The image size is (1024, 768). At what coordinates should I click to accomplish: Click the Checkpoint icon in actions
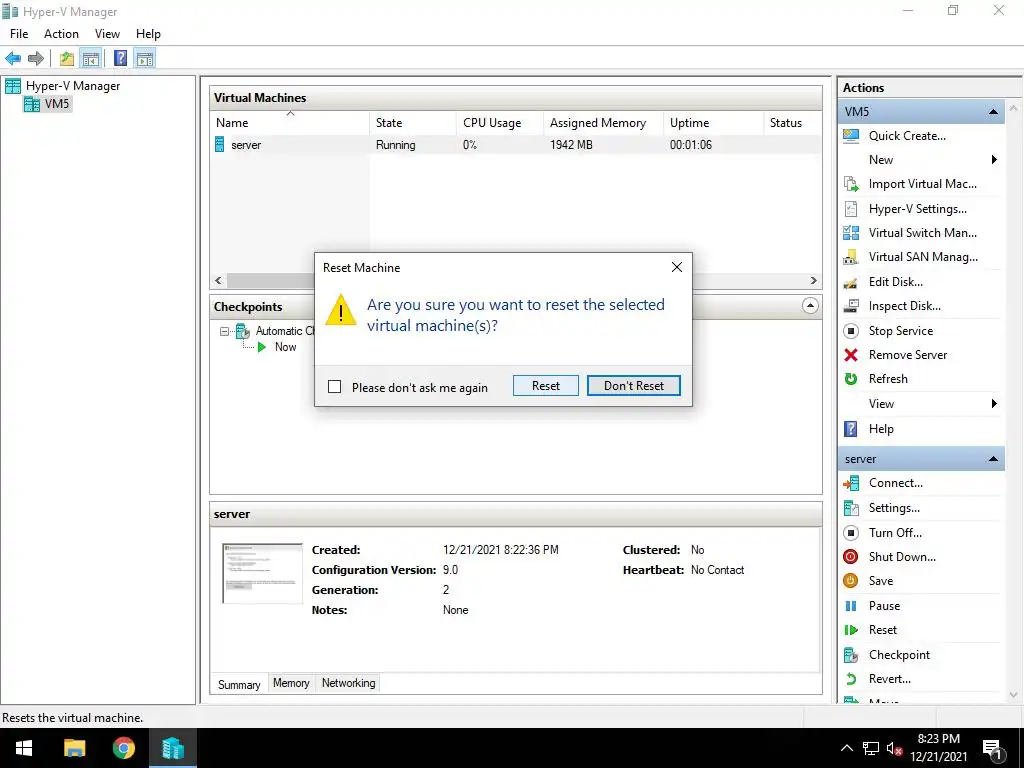pos(851,655)
